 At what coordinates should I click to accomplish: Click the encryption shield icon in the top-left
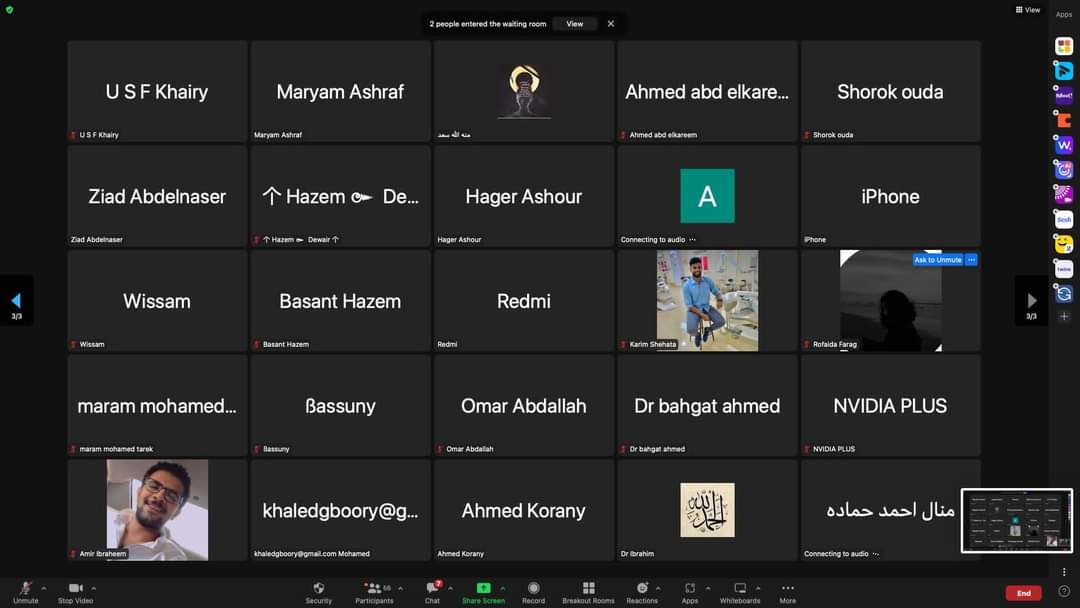[x=9, y=9]
